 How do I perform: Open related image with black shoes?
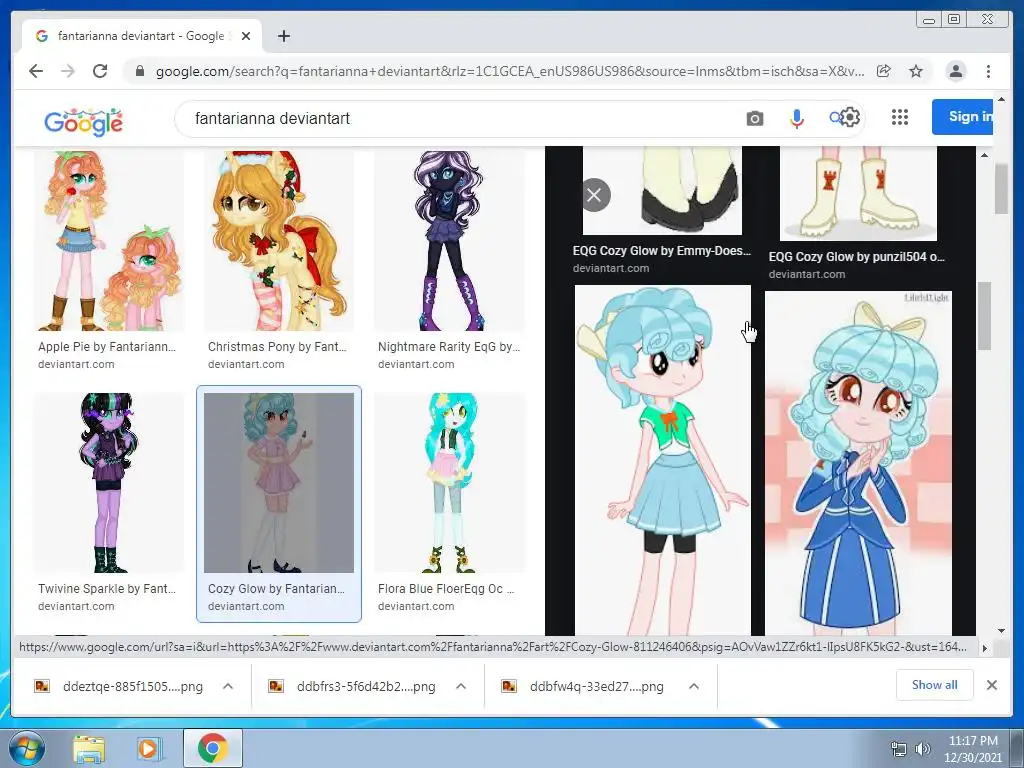point(662,190)
